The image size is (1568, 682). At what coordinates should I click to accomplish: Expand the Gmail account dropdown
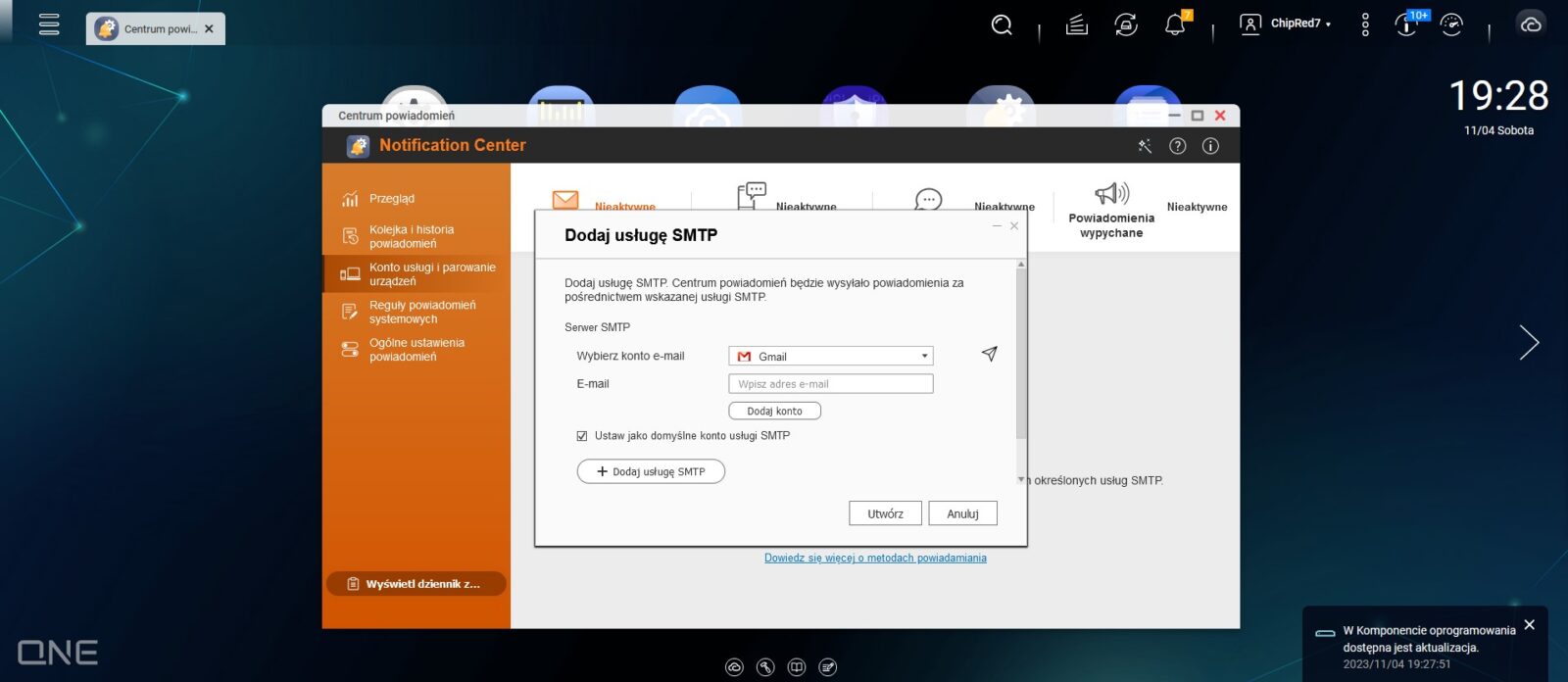click(x=830, y=357)
